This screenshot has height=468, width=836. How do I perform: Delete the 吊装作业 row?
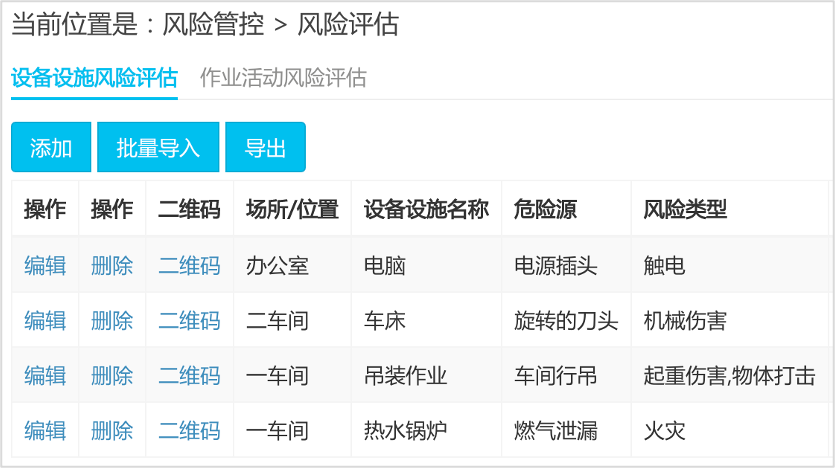point(112,376)
